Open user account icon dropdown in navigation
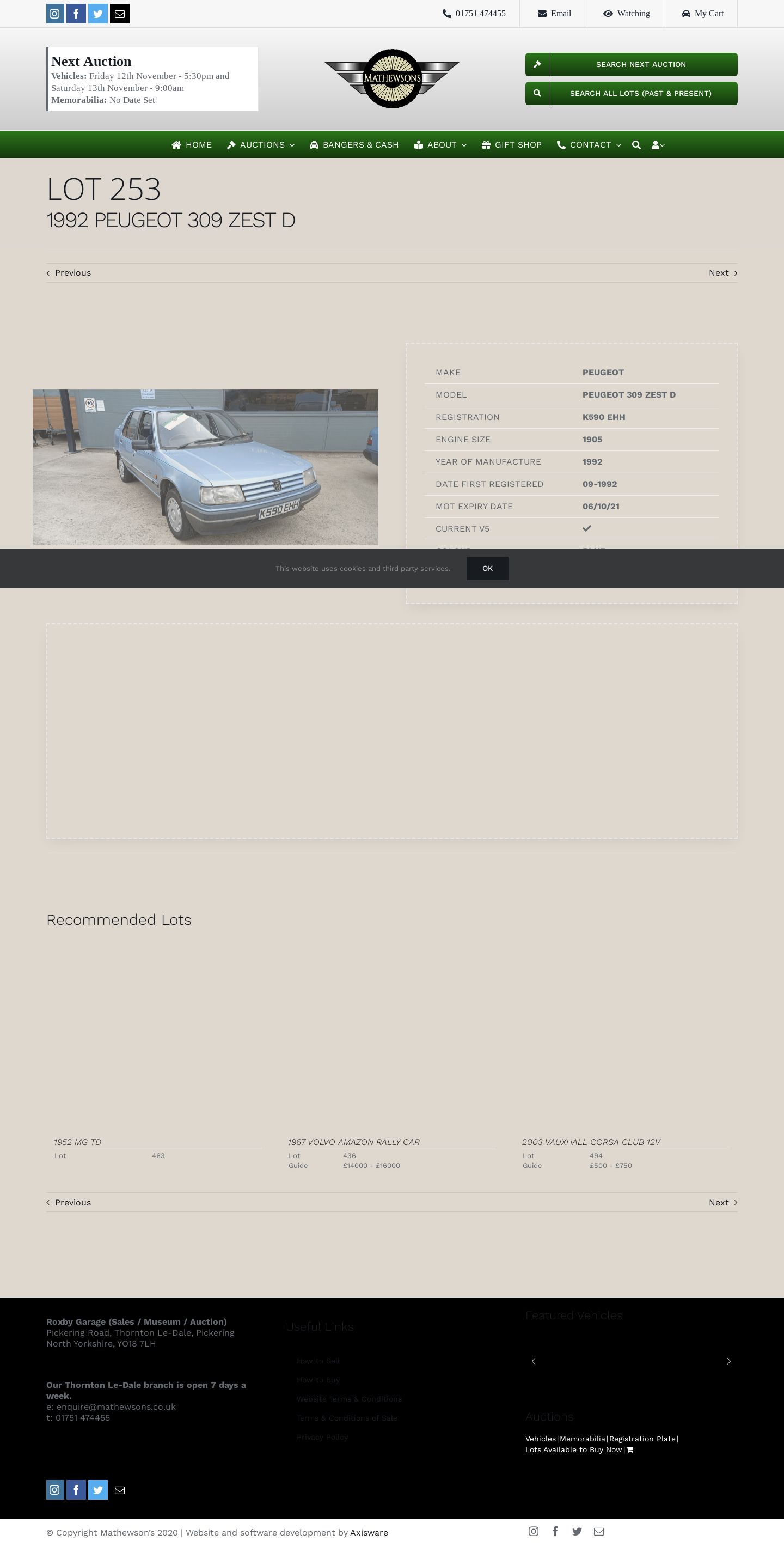This screenshot has width=784, height=1547. (x=658, y=145)
